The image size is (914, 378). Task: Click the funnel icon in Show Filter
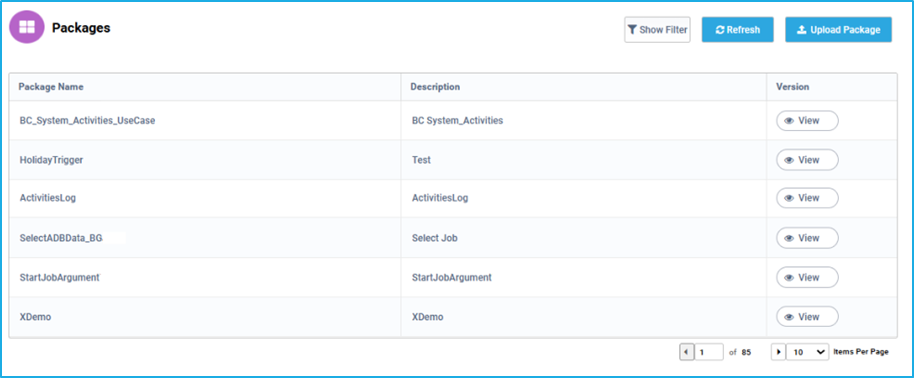[x=632, y=30]
